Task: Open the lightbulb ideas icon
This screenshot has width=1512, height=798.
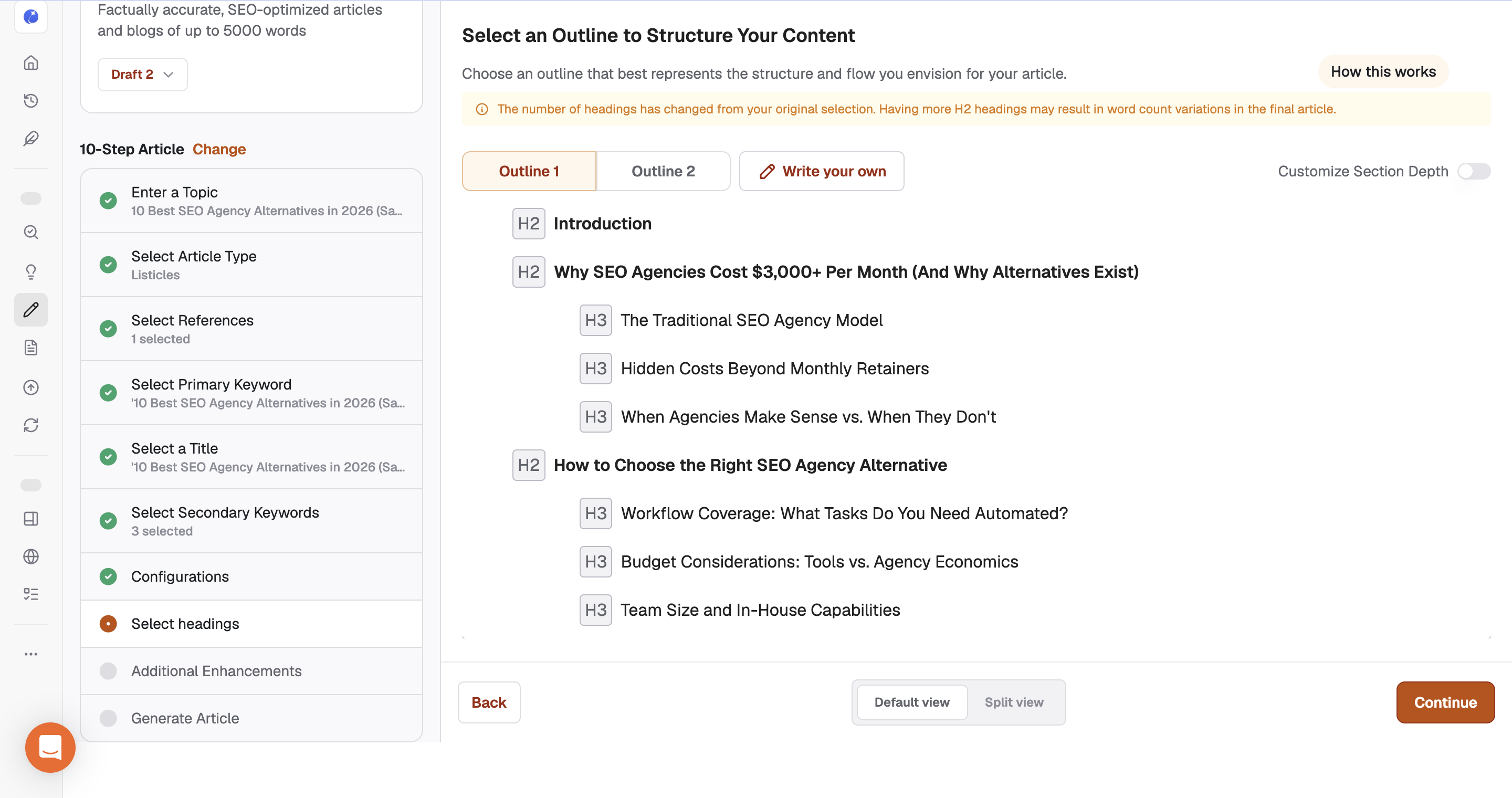Action: (31, 271)
